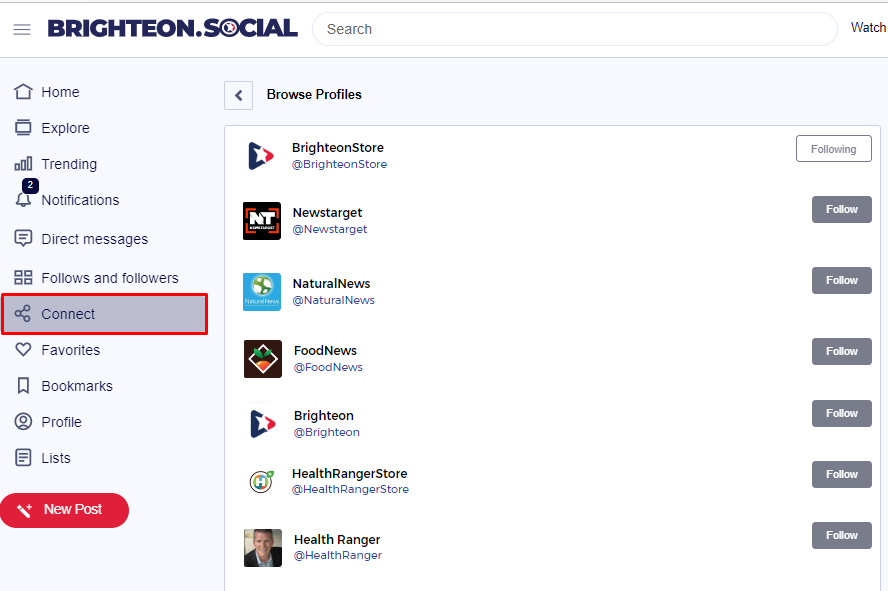The width and height of the screenshot is (888, 591).
Task: Click the Profile person icon
Action: [23, 422]
